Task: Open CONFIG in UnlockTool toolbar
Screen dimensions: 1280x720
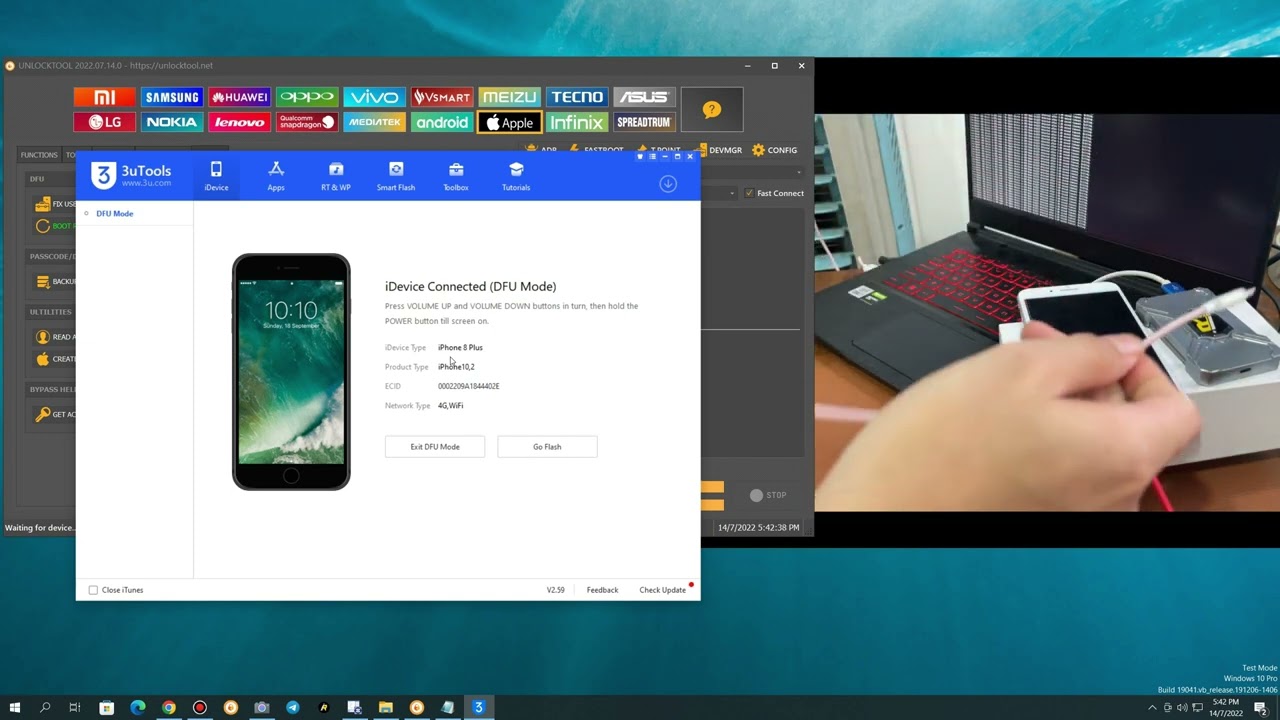Action: 775,150
